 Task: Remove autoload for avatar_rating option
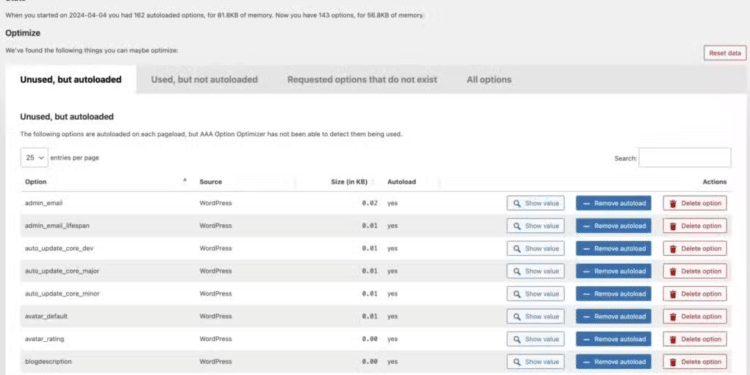coord(614,339)
